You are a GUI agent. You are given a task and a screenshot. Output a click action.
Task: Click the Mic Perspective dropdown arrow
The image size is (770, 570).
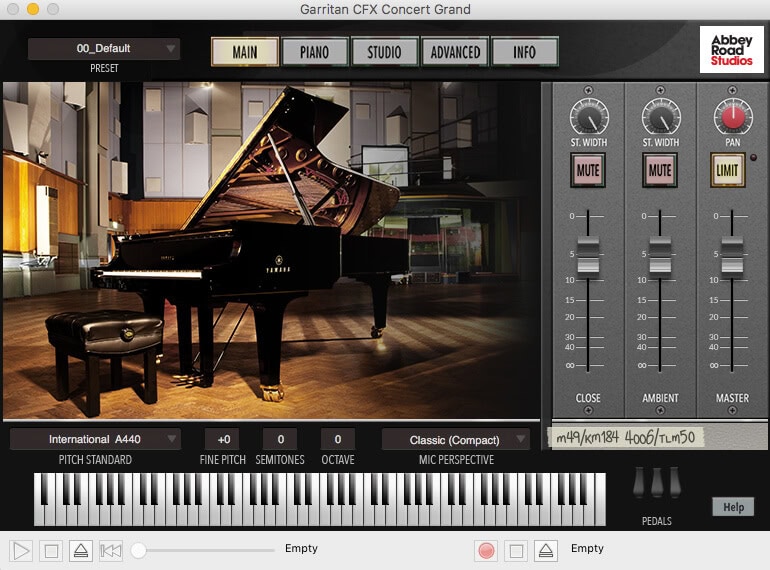pos(521,439)
